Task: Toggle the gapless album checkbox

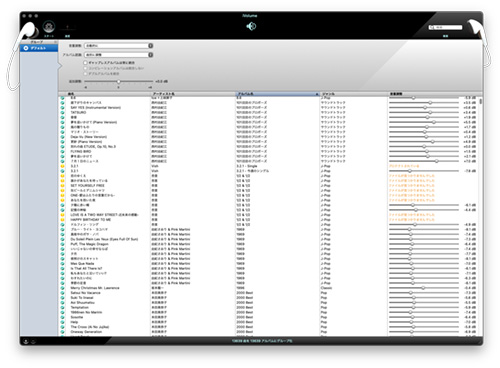Action: coord(85,63)
